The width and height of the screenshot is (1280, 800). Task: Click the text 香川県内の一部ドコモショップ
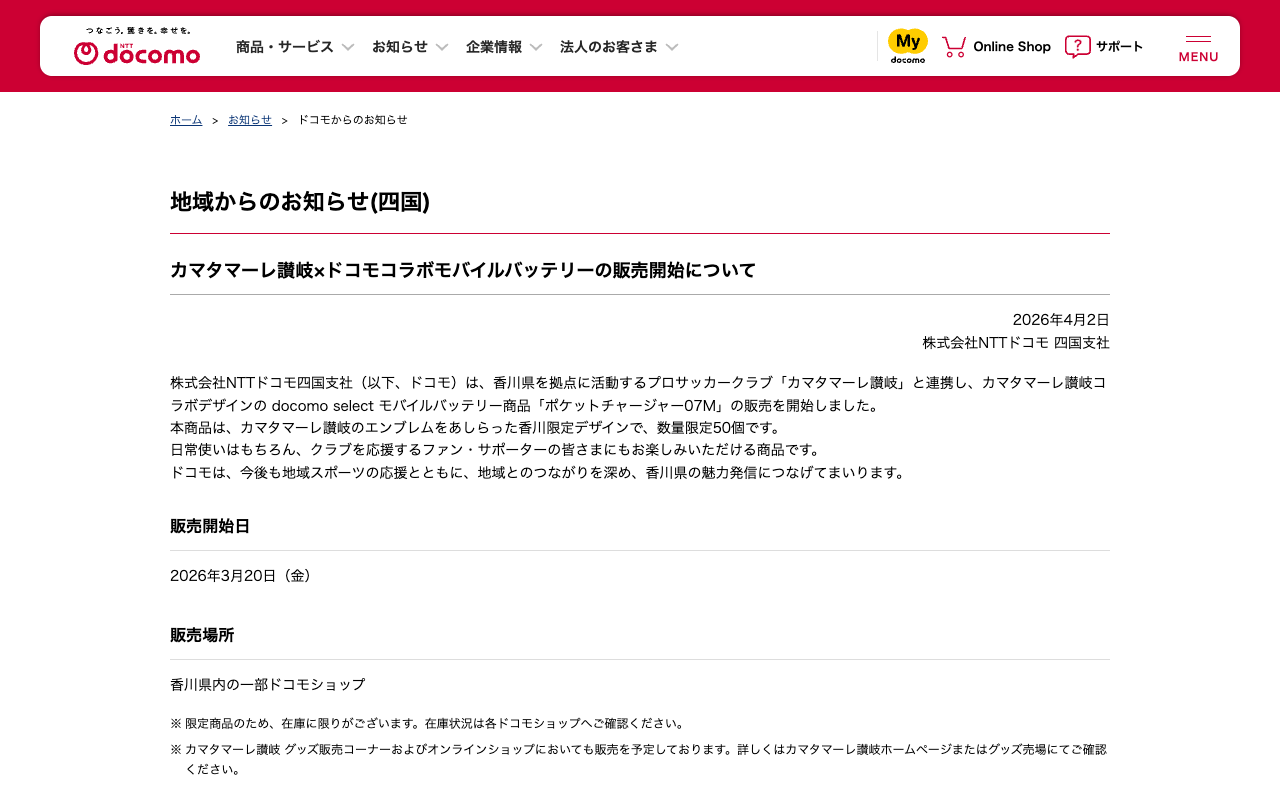(268, 685)
